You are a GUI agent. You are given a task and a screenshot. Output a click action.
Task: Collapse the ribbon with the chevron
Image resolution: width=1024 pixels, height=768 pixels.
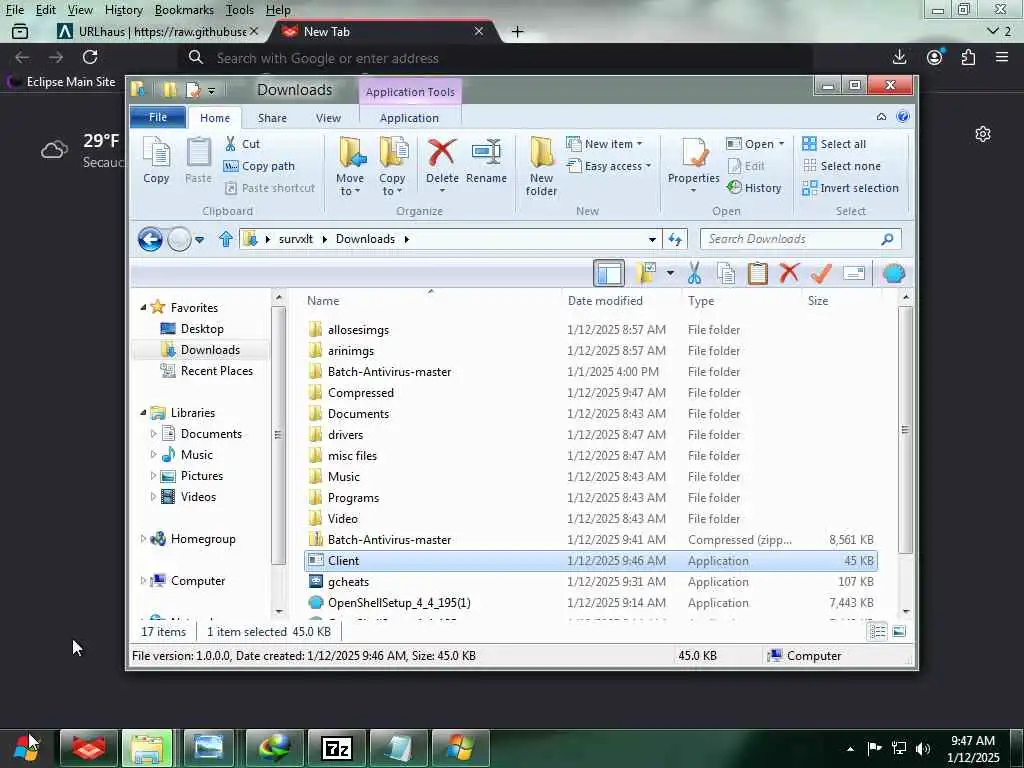pos(881,117)
